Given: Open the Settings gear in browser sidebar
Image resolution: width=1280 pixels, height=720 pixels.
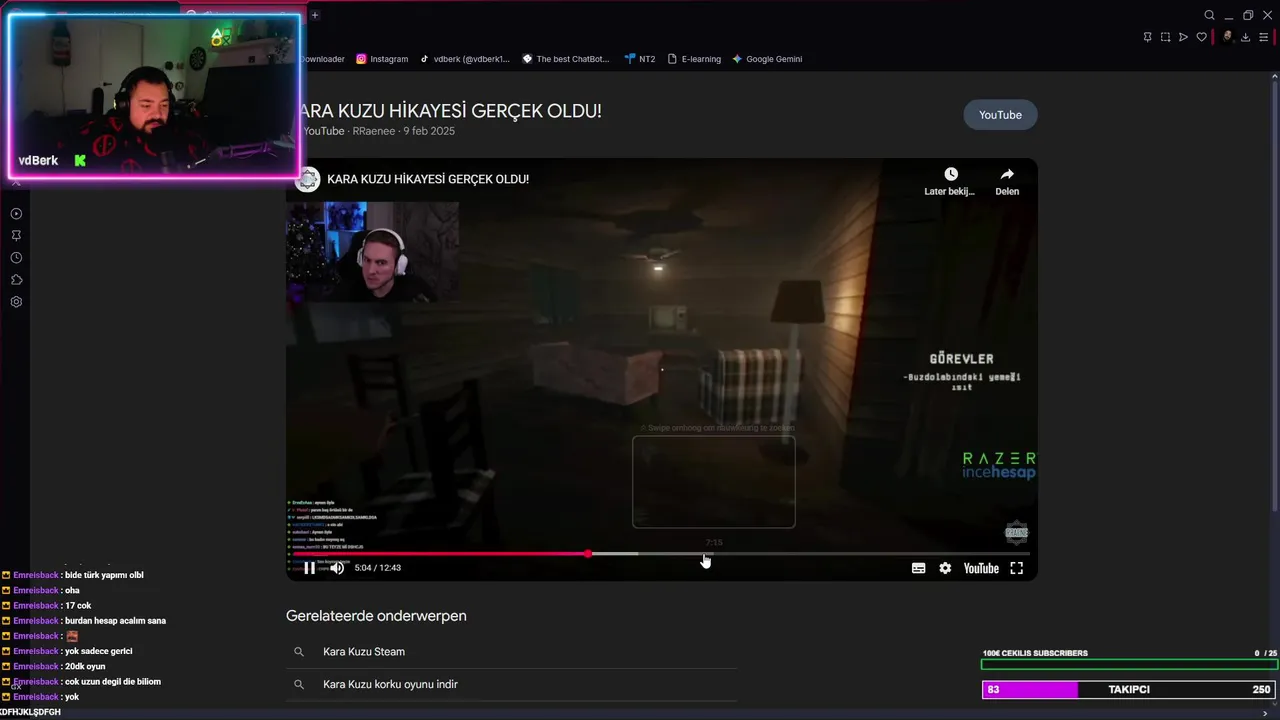Looking at the screenshot, I should pyautogui.click(x=16, y=302).
